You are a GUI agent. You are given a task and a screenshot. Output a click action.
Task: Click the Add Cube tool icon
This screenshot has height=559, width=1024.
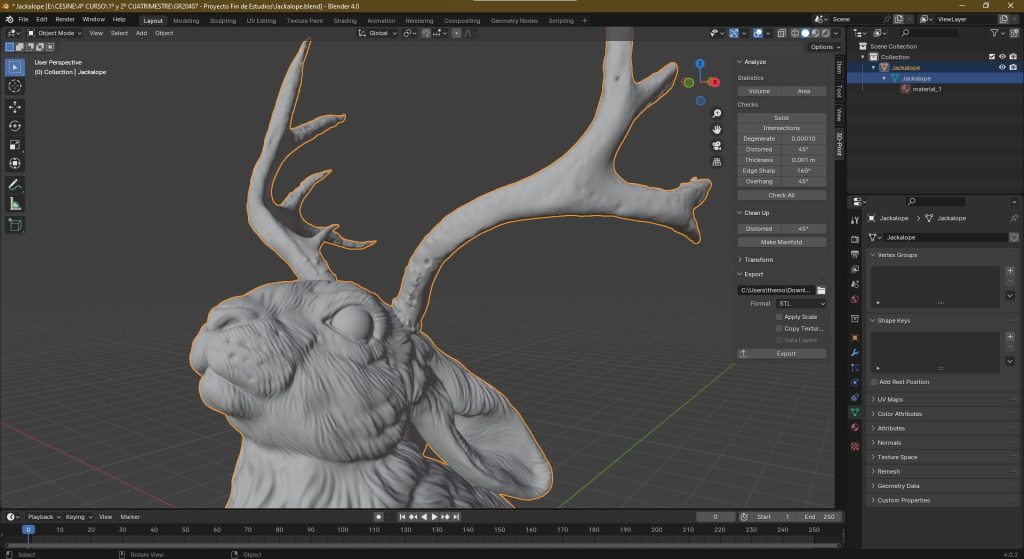click(15, 225)
